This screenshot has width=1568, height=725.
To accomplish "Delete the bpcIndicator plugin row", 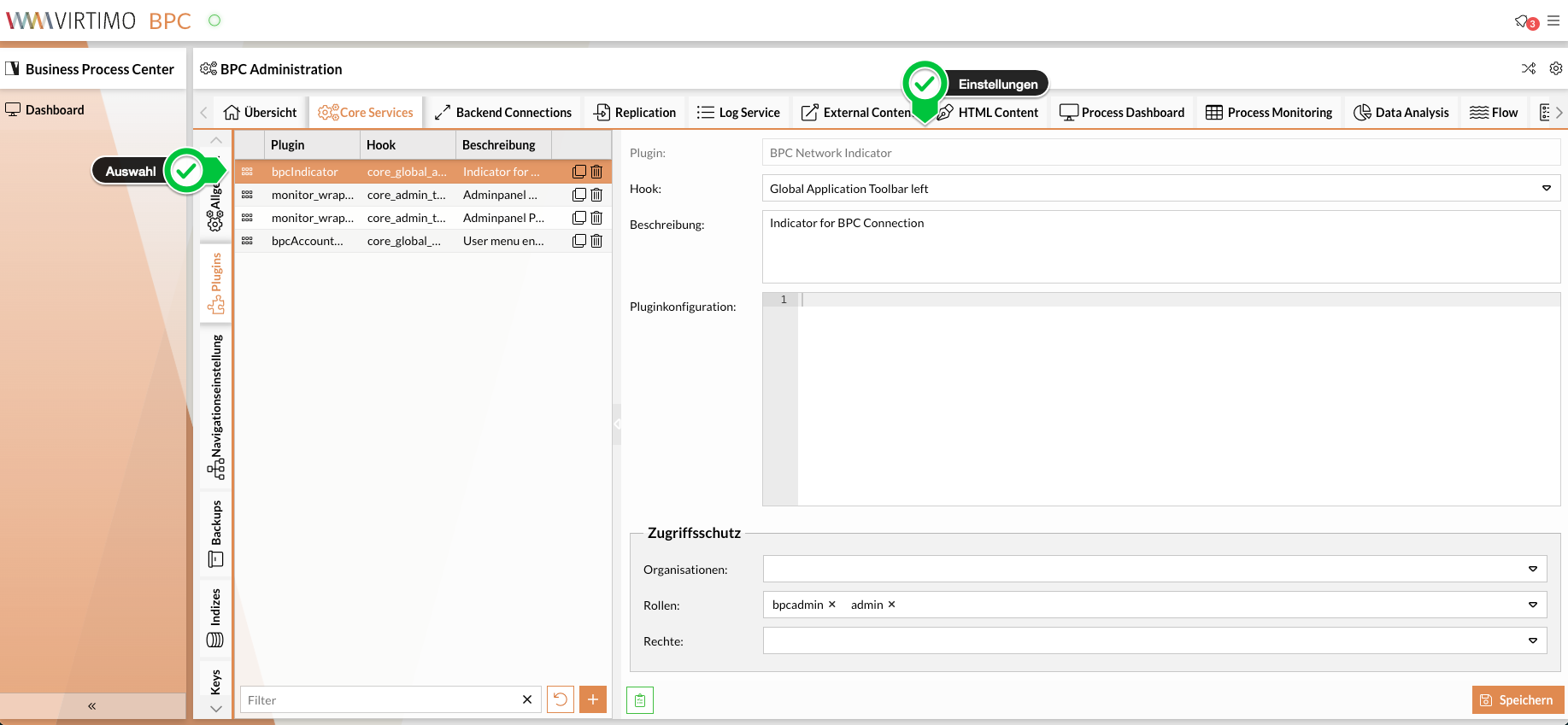I will tap(596, 172).
